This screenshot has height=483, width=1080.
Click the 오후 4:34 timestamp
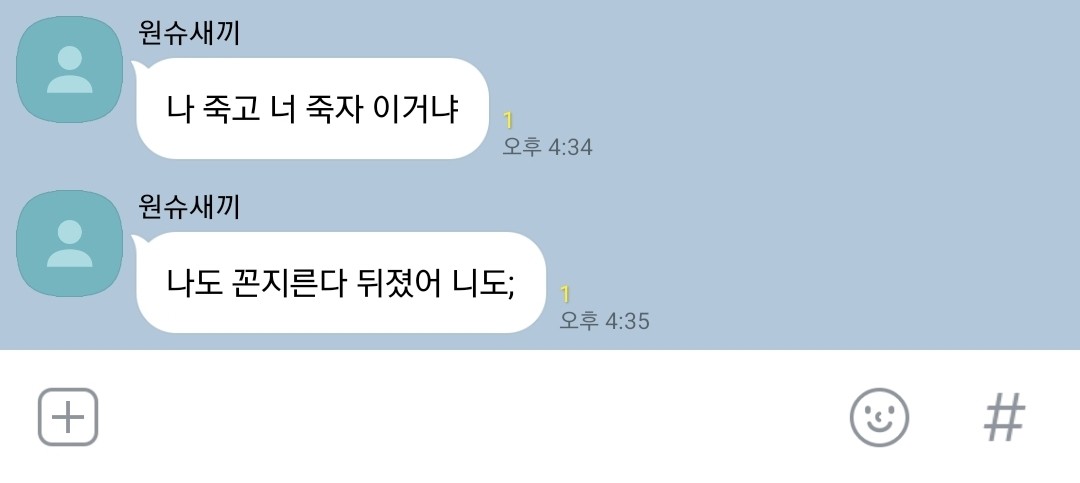coord(547,147)
